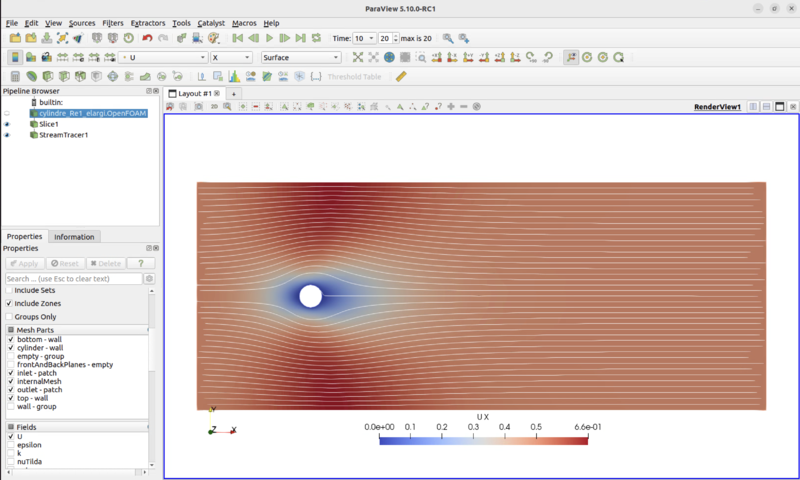This screenshot has width=800, height=480.
Task: Toggle color legend visibility icon
Action: (15, 57)
